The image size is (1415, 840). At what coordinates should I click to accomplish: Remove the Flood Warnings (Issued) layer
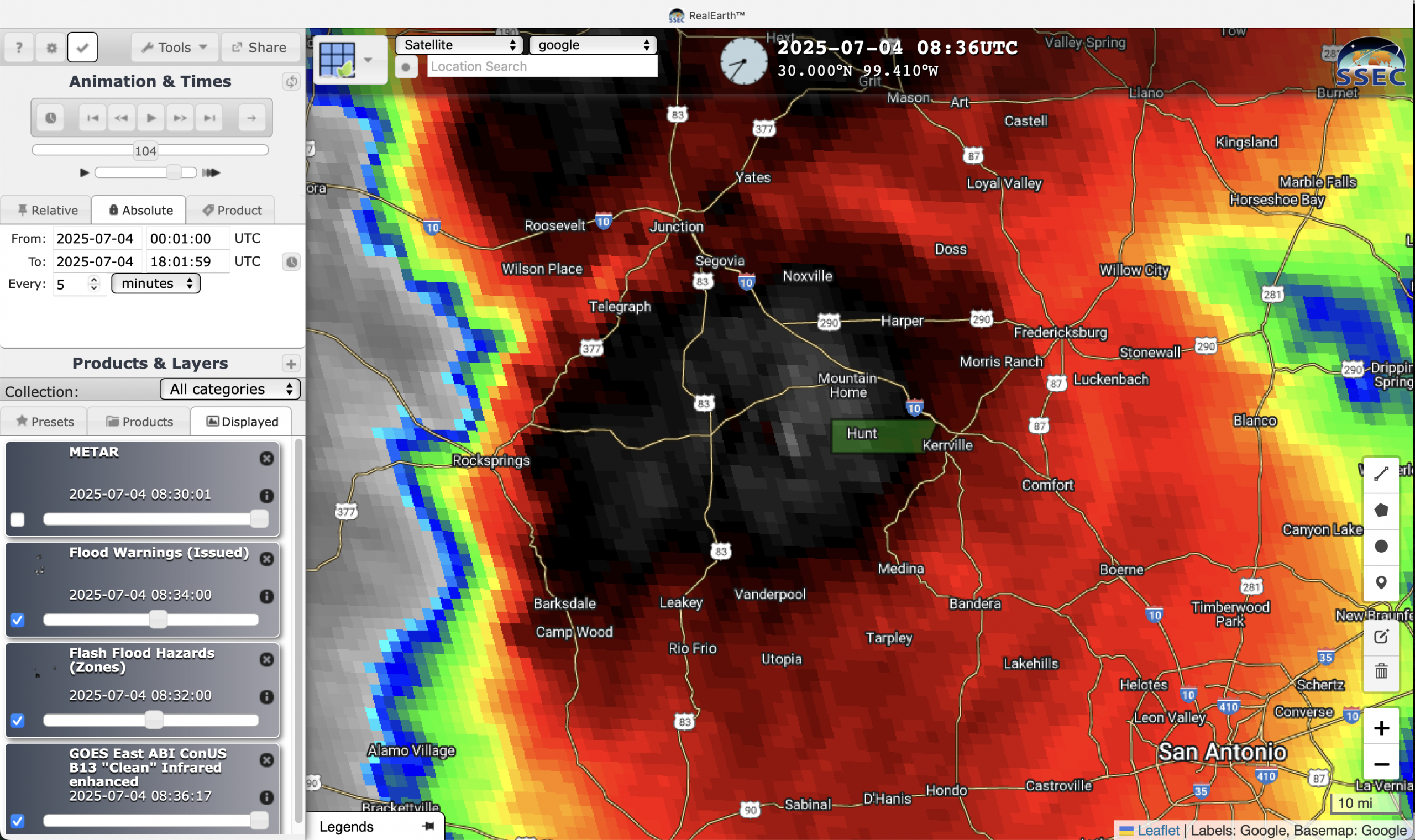pos(266,559)
